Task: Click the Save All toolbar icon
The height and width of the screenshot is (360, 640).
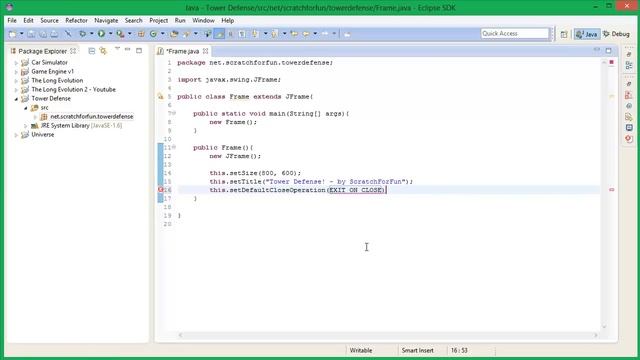Action: [42, 34]
